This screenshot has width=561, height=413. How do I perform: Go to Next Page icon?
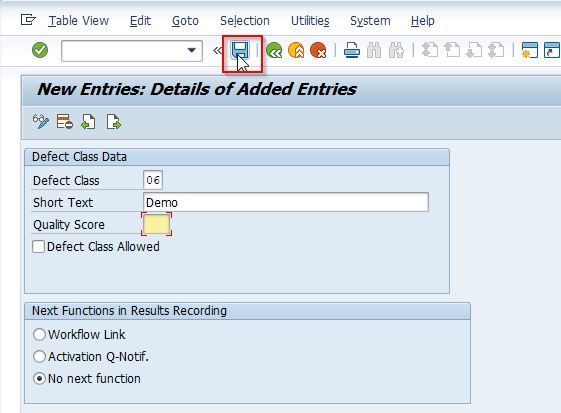tap(474, 50)
